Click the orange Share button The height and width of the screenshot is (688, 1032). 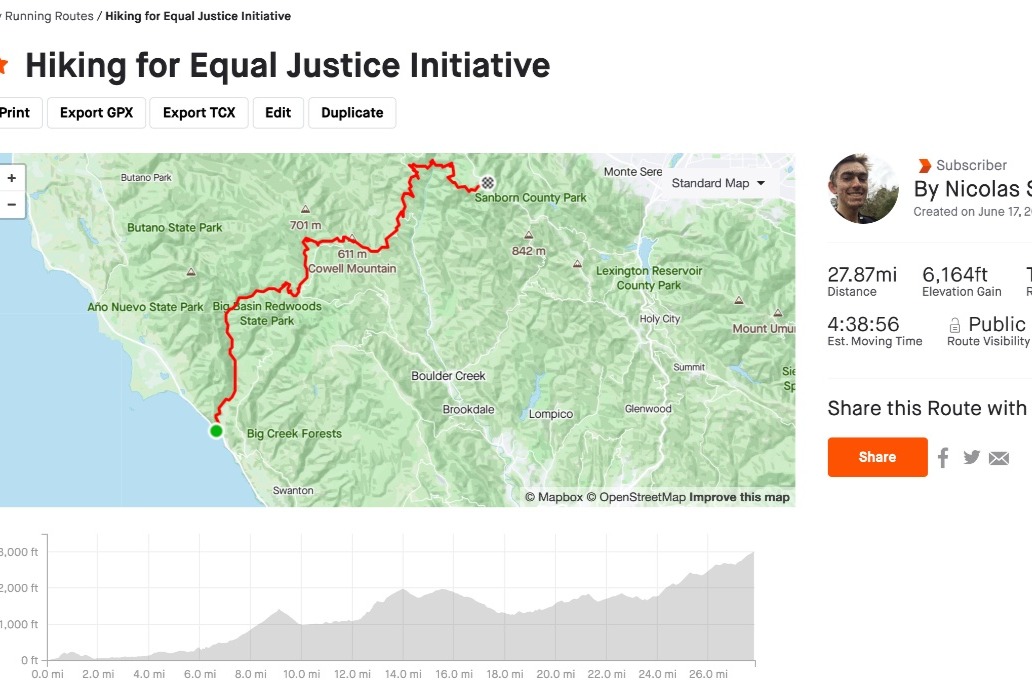pyautogui.click(x=877, y=457)
